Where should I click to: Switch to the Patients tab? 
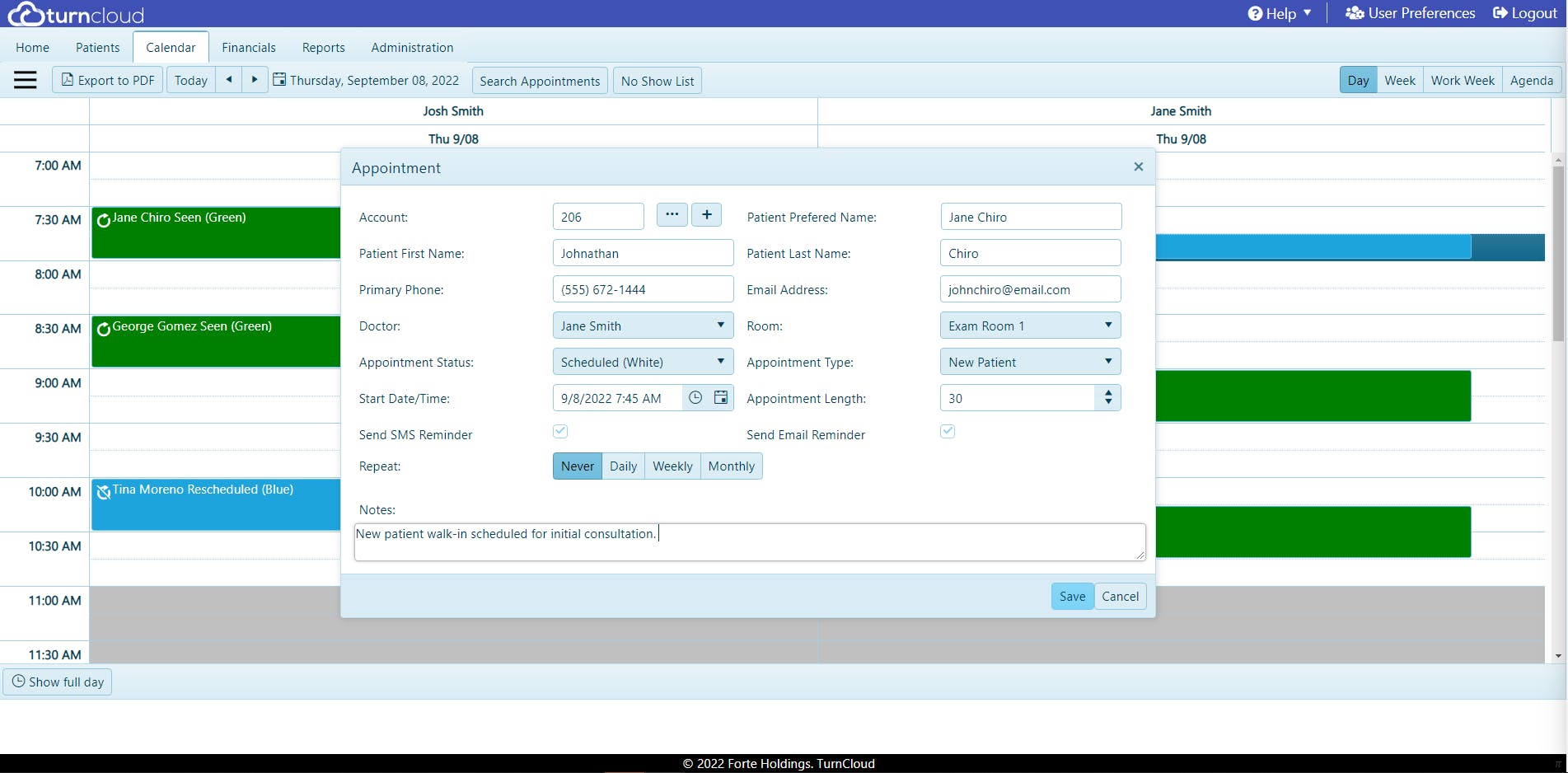click(96, 47)
